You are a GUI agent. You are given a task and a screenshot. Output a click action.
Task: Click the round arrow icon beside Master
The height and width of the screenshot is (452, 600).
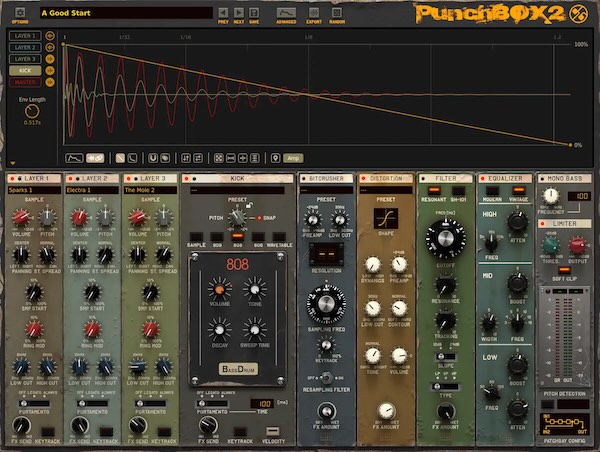[x=50, y=82]
